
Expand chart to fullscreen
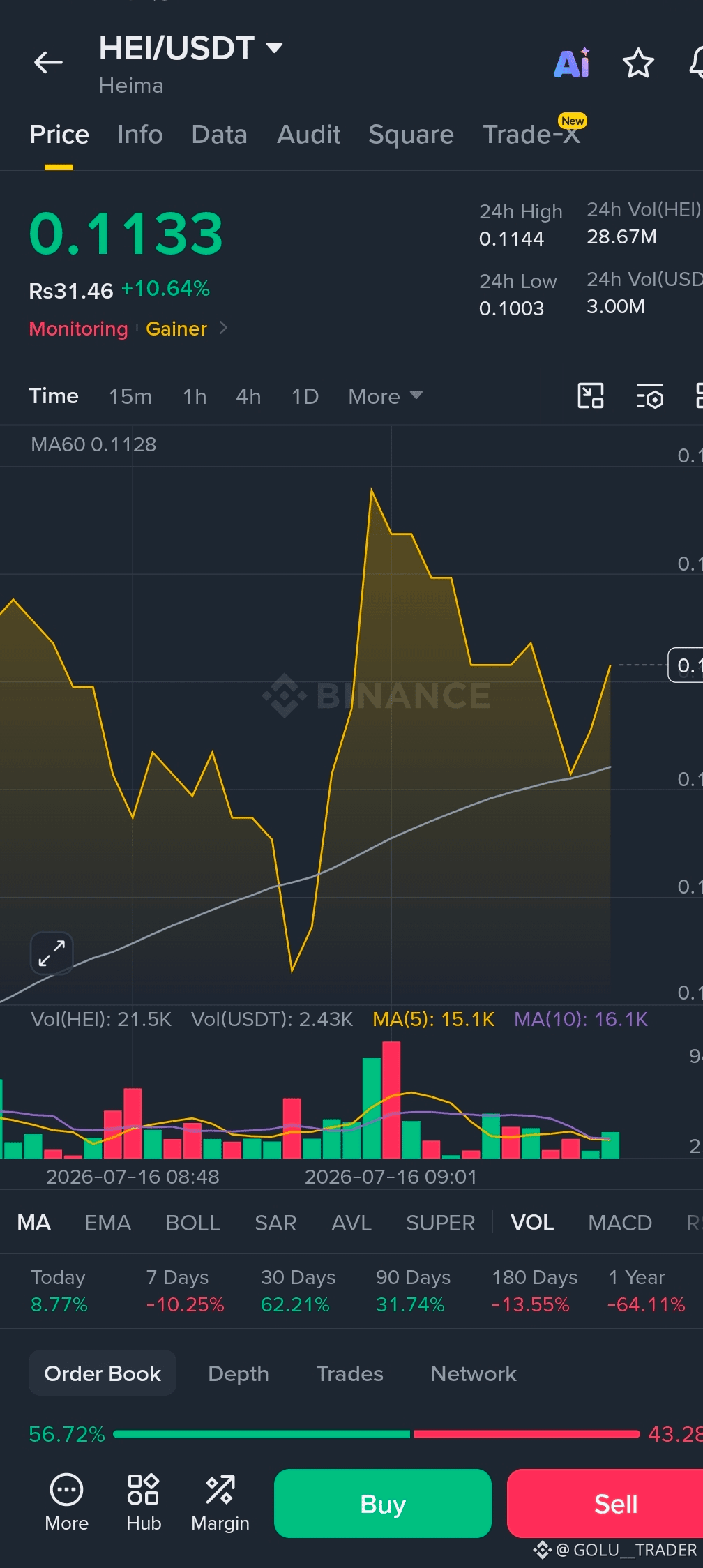coord(52,953)
